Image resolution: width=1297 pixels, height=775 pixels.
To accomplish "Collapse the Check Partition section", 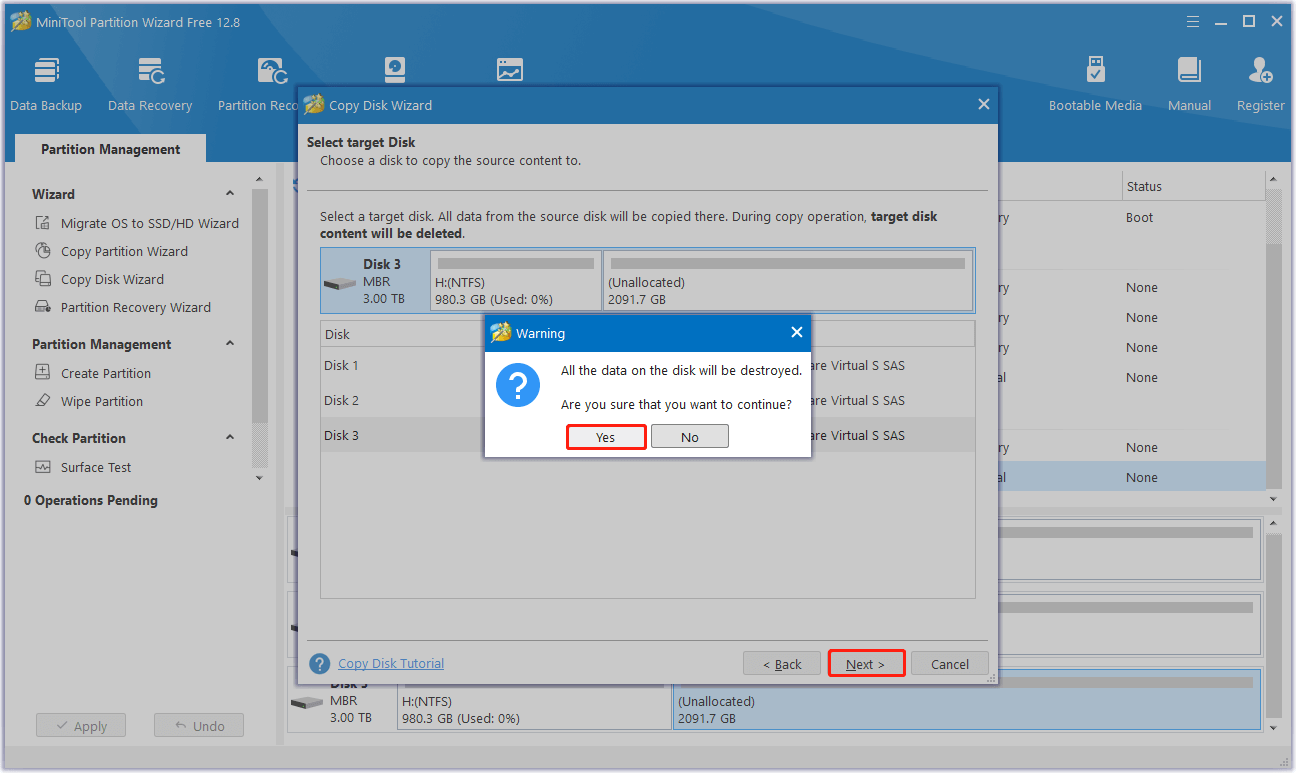I will 230,438.
